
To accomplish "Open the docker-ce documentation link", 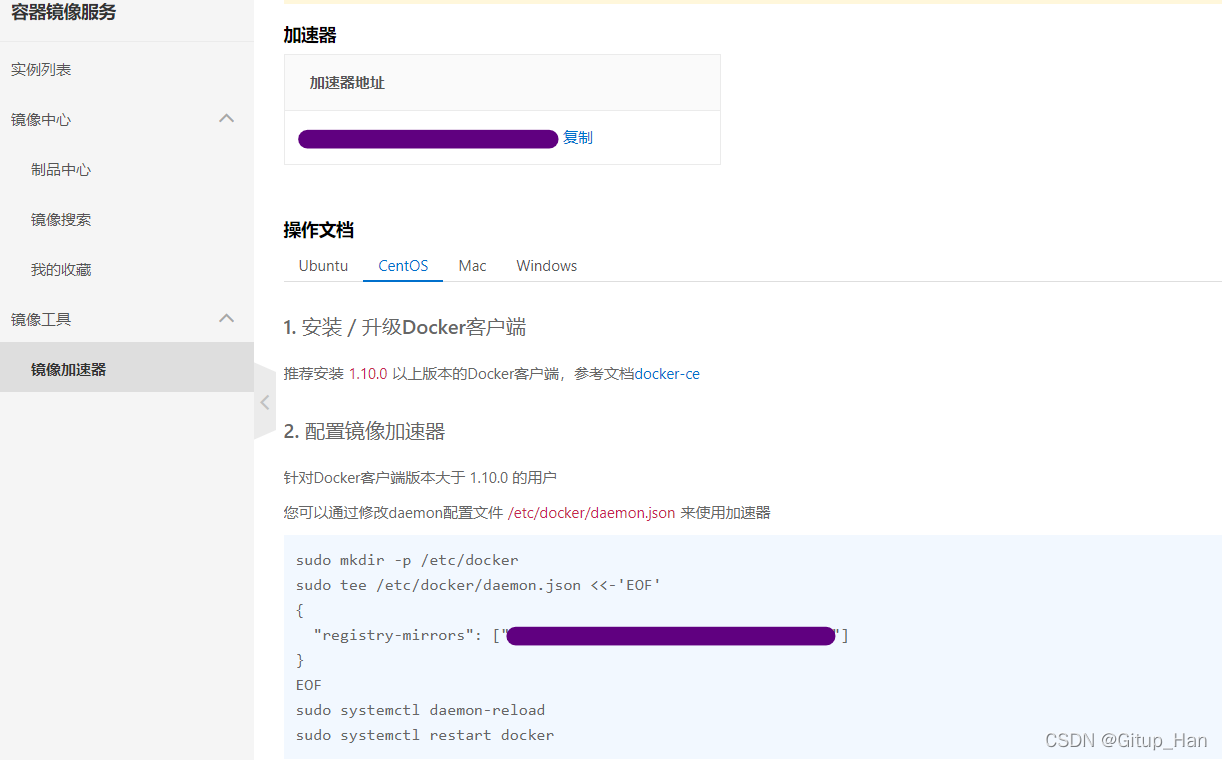I will click(x=667, y=374).
